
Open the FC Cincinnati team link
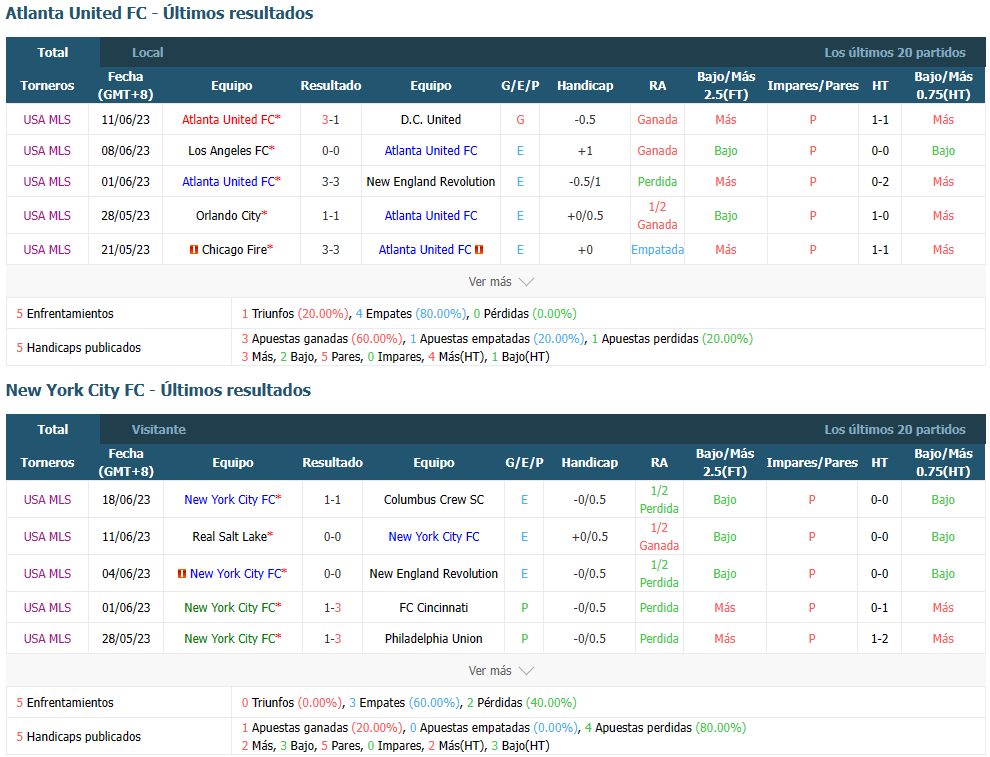coord(434,608)
